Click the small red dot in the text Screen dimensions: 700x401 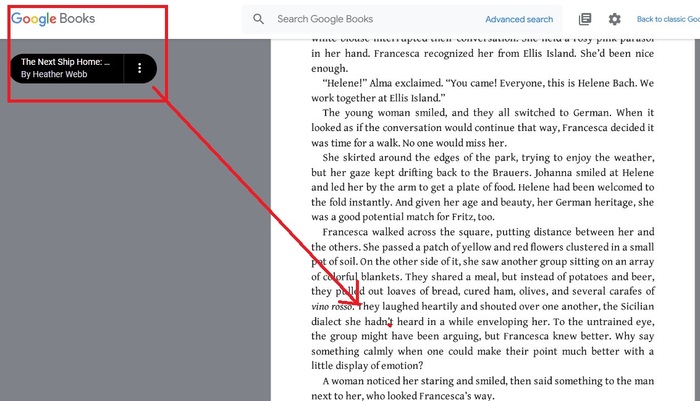[389, 324]
